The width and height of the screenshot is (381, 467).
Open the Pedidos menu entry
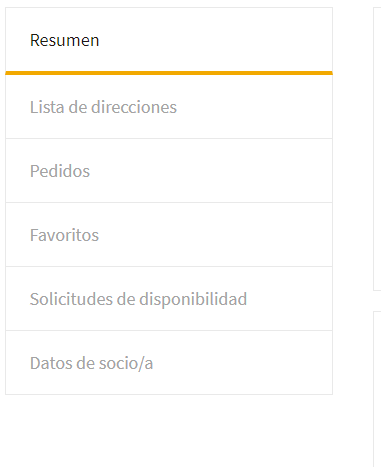tap(169, 171)
